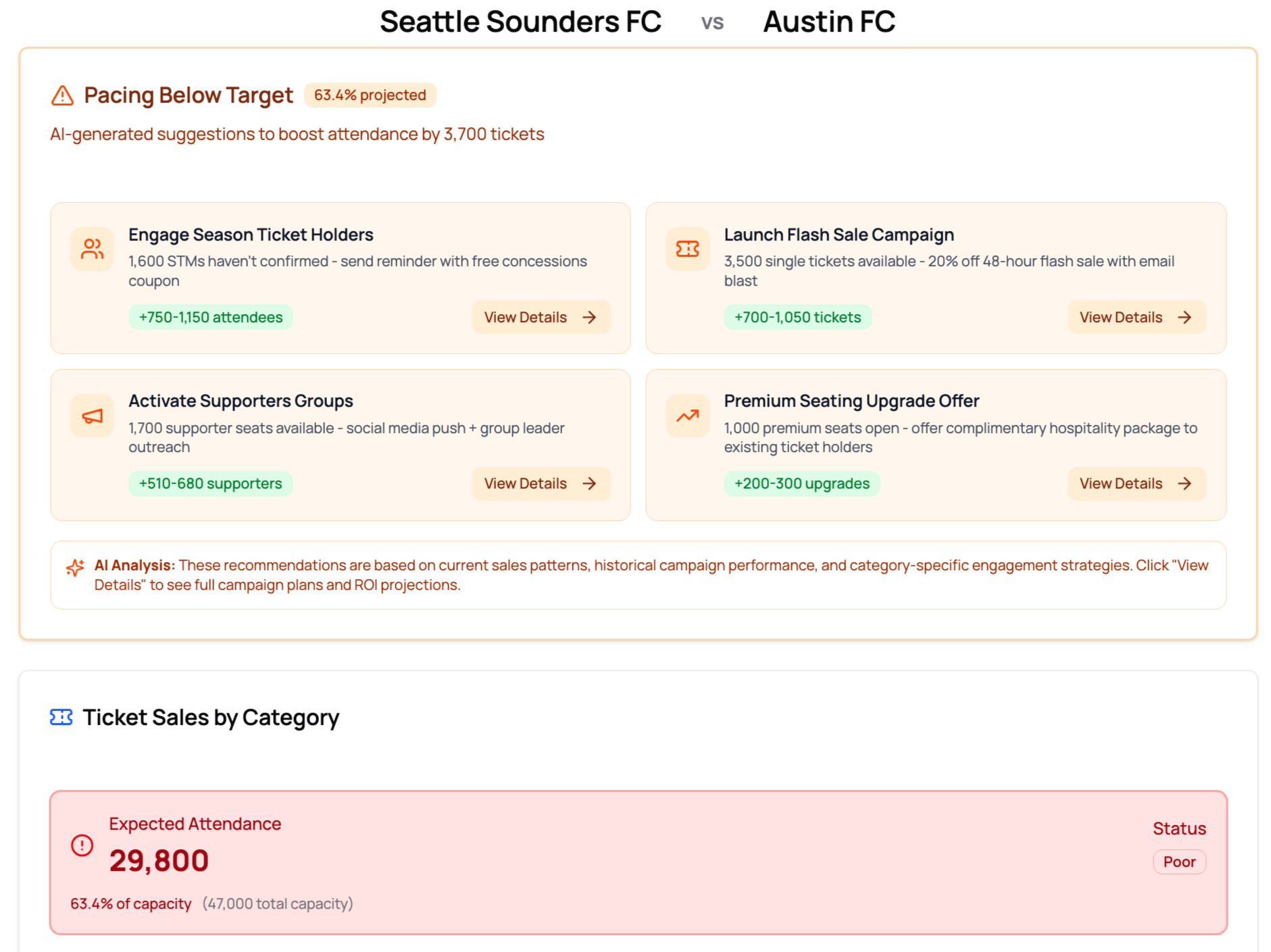Screen dimensions: 1271x952
Task: Select the Ticket Sales by Category ticket icon
Action: coord(61,718)
